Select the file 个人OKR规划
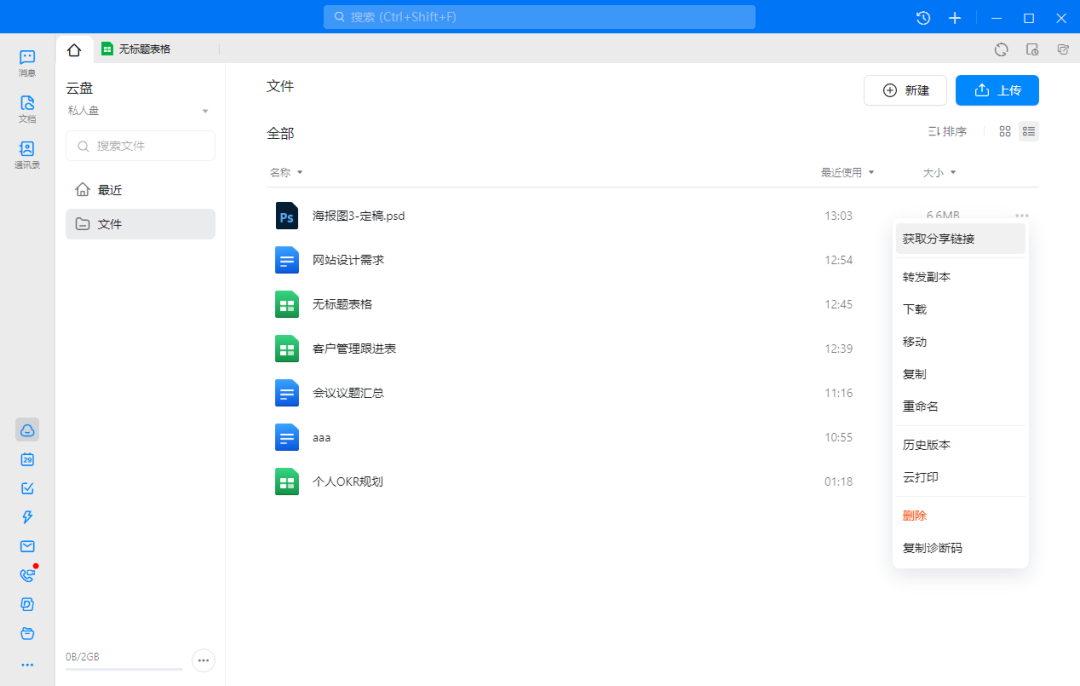 click(x=347, y=481)
